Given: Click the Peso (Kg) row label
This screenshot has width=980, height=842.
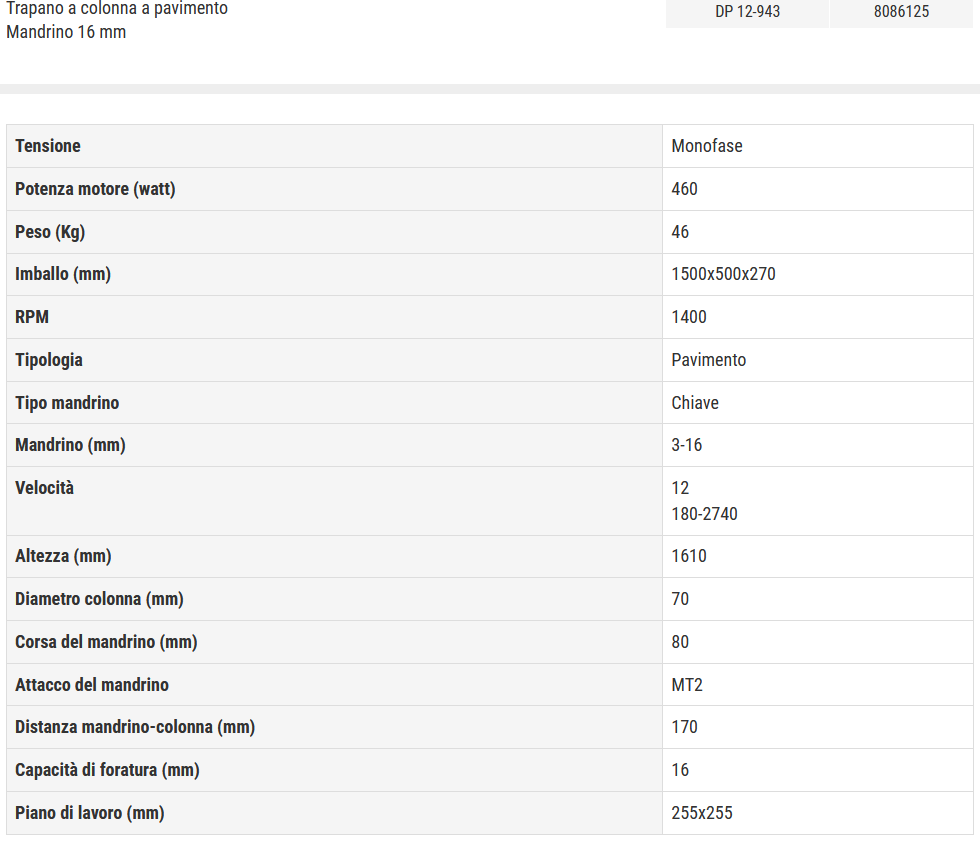Looking at the screenshot, I should 50,233.
